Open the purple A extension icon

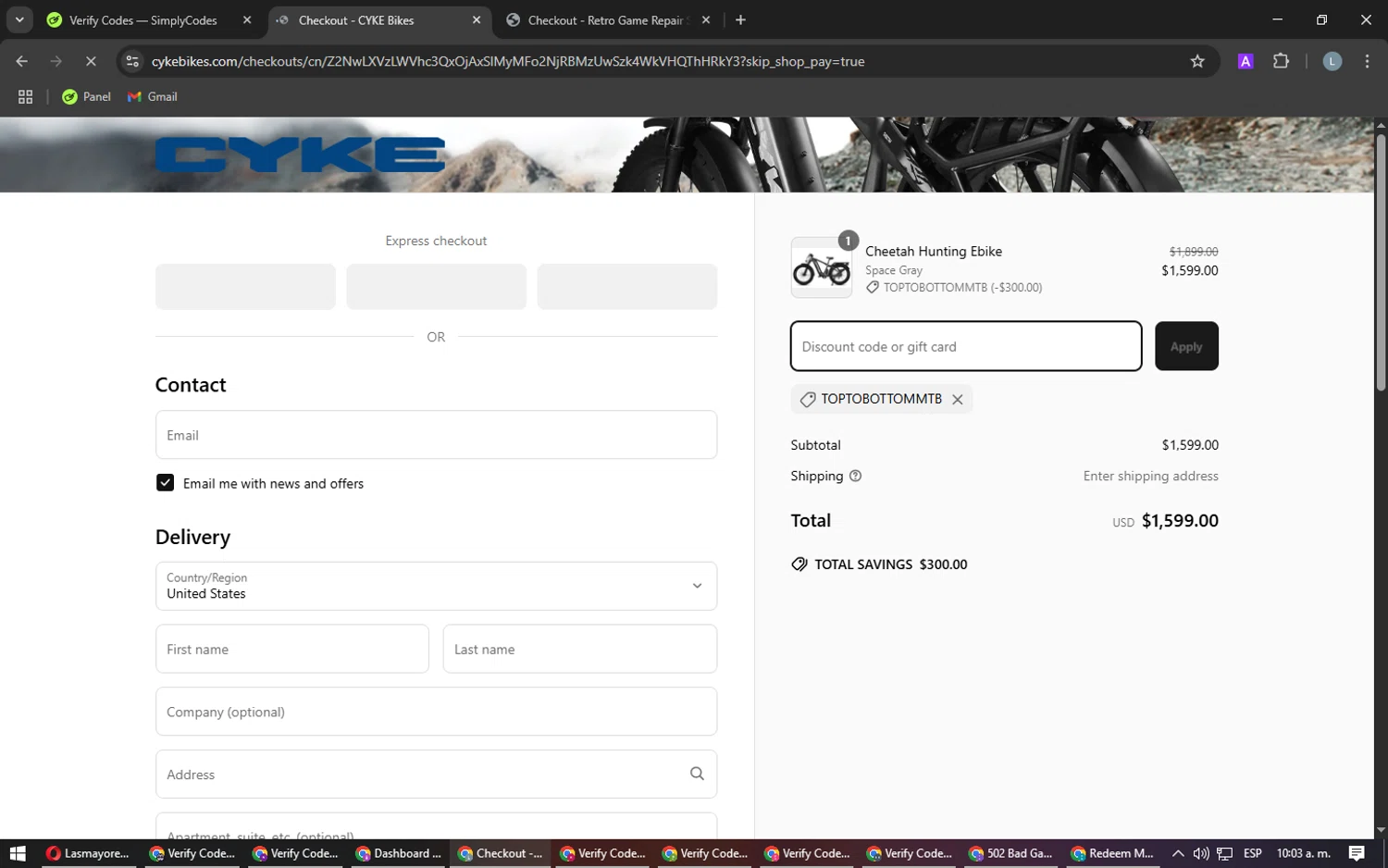tap(1245, 61)
